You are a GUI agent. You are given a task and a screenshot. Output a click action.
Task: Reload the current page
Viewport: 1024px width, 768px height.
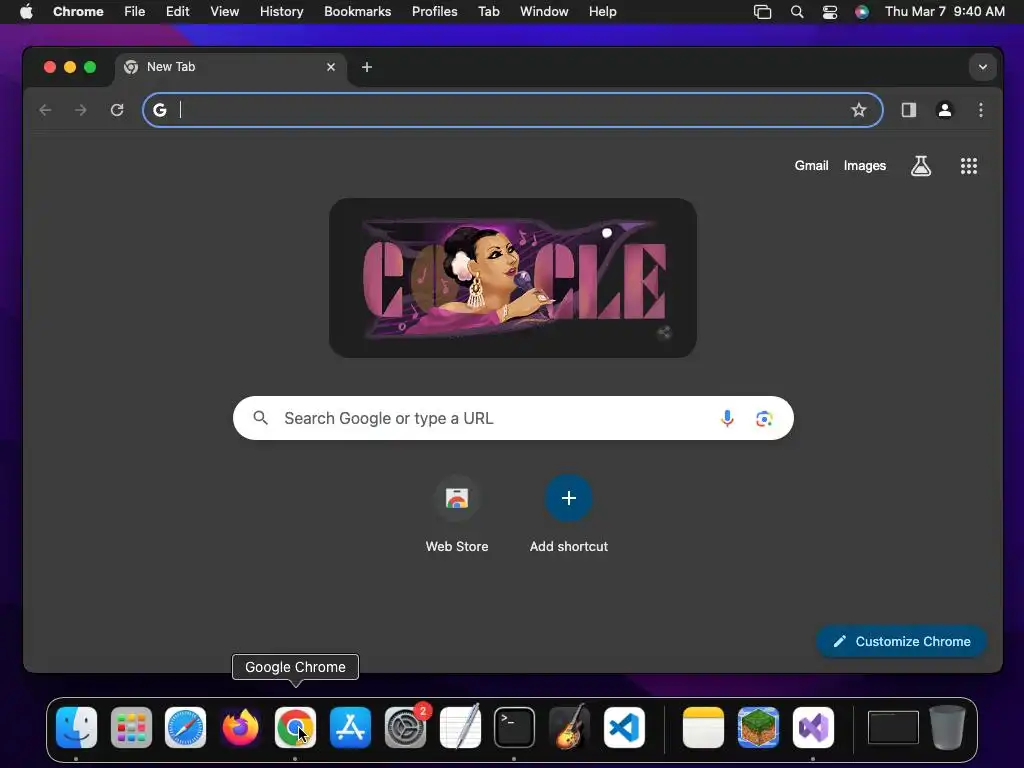[x=117, y=110]
